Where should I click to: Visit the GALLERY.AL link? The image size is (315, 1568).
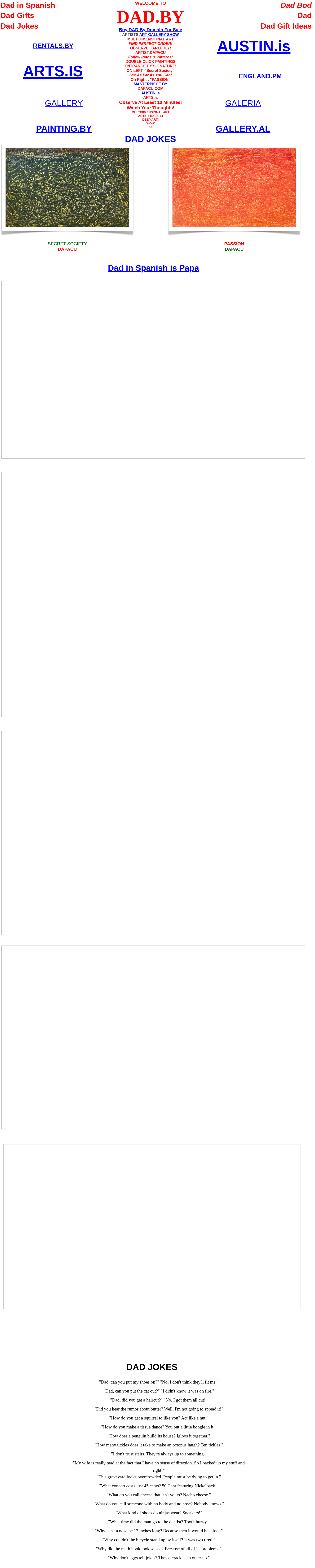coord(243,129)
